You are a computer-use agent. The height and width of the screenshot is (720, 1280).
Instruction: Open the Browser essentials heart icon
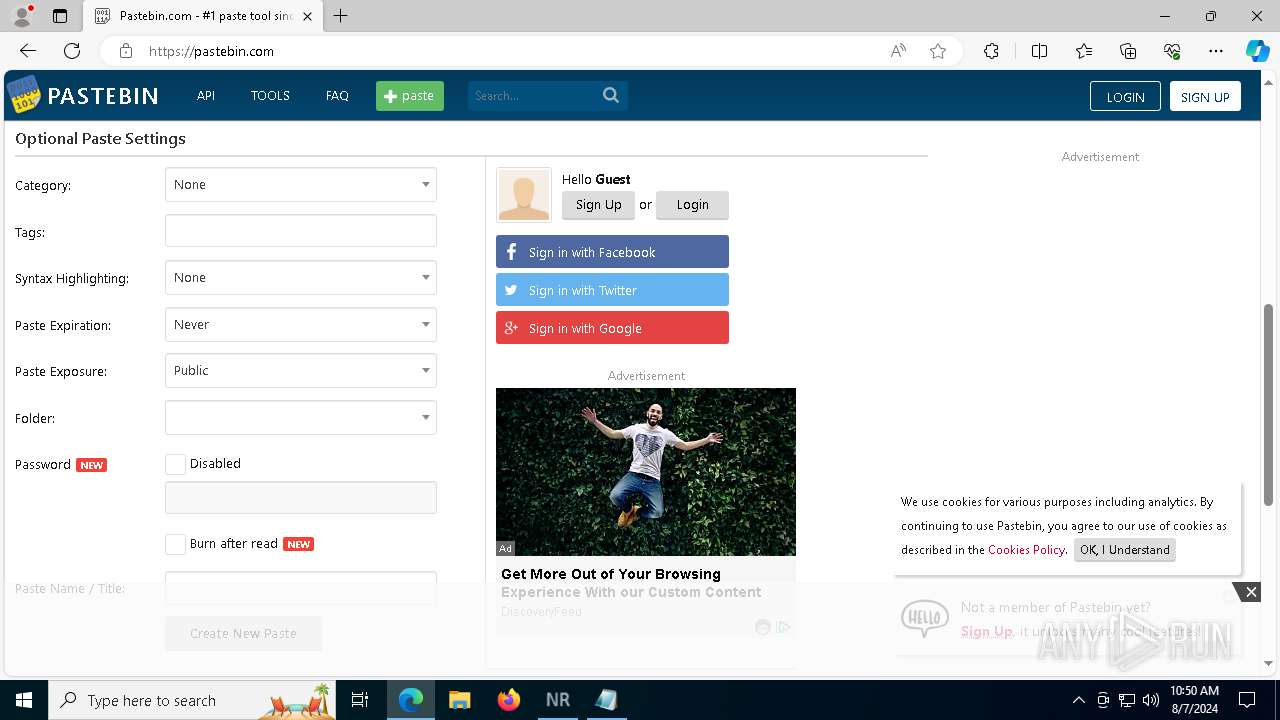click(x=1172, y=51)
